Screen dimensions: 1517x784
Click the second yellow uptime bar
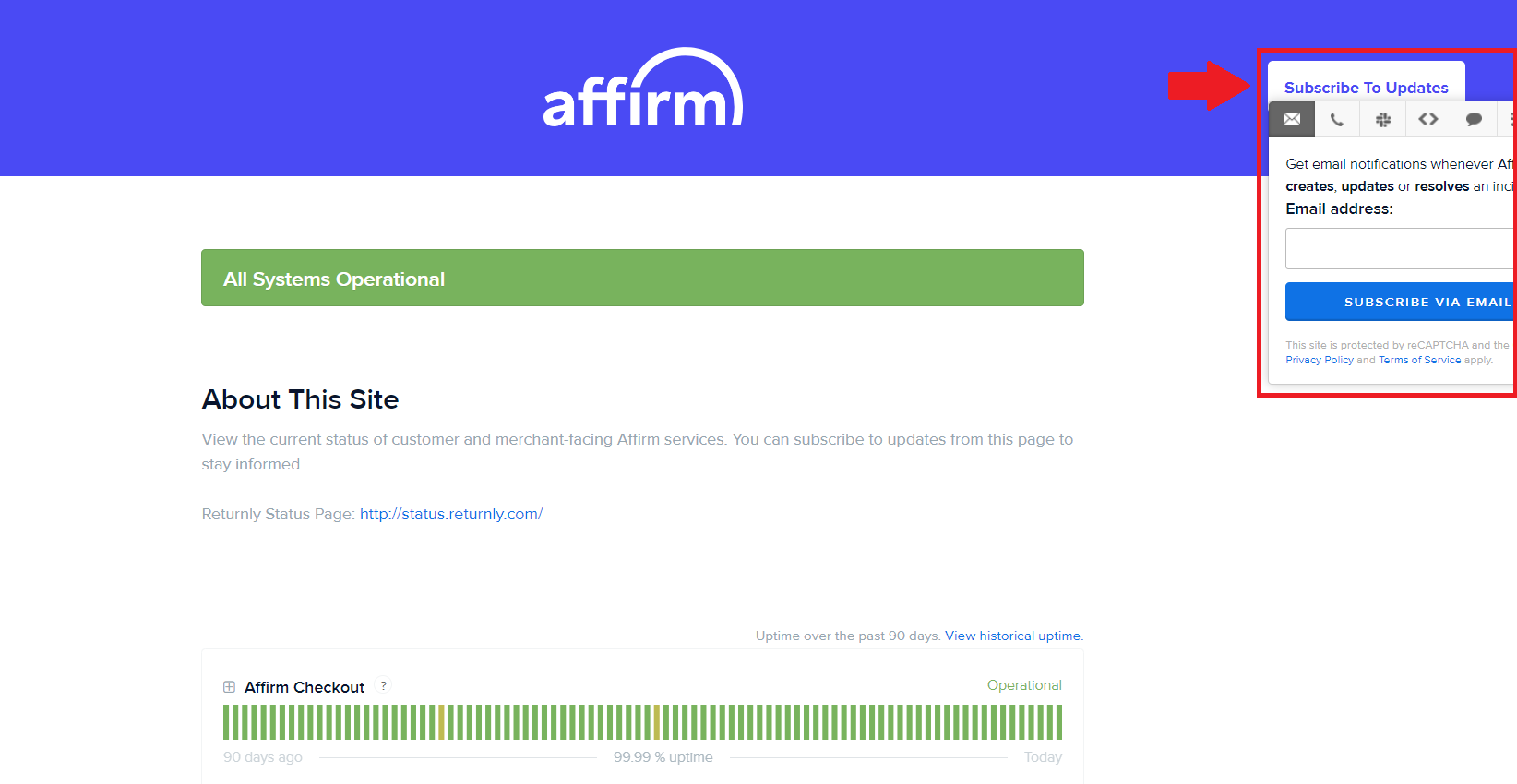[x=656, y=722]
